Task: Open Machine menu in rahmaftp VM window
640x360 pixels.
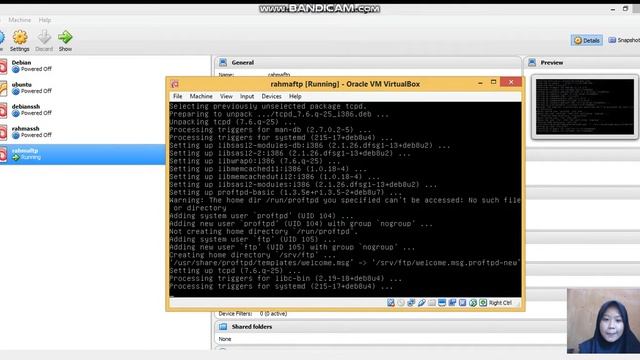Action: tap(201, 96)
